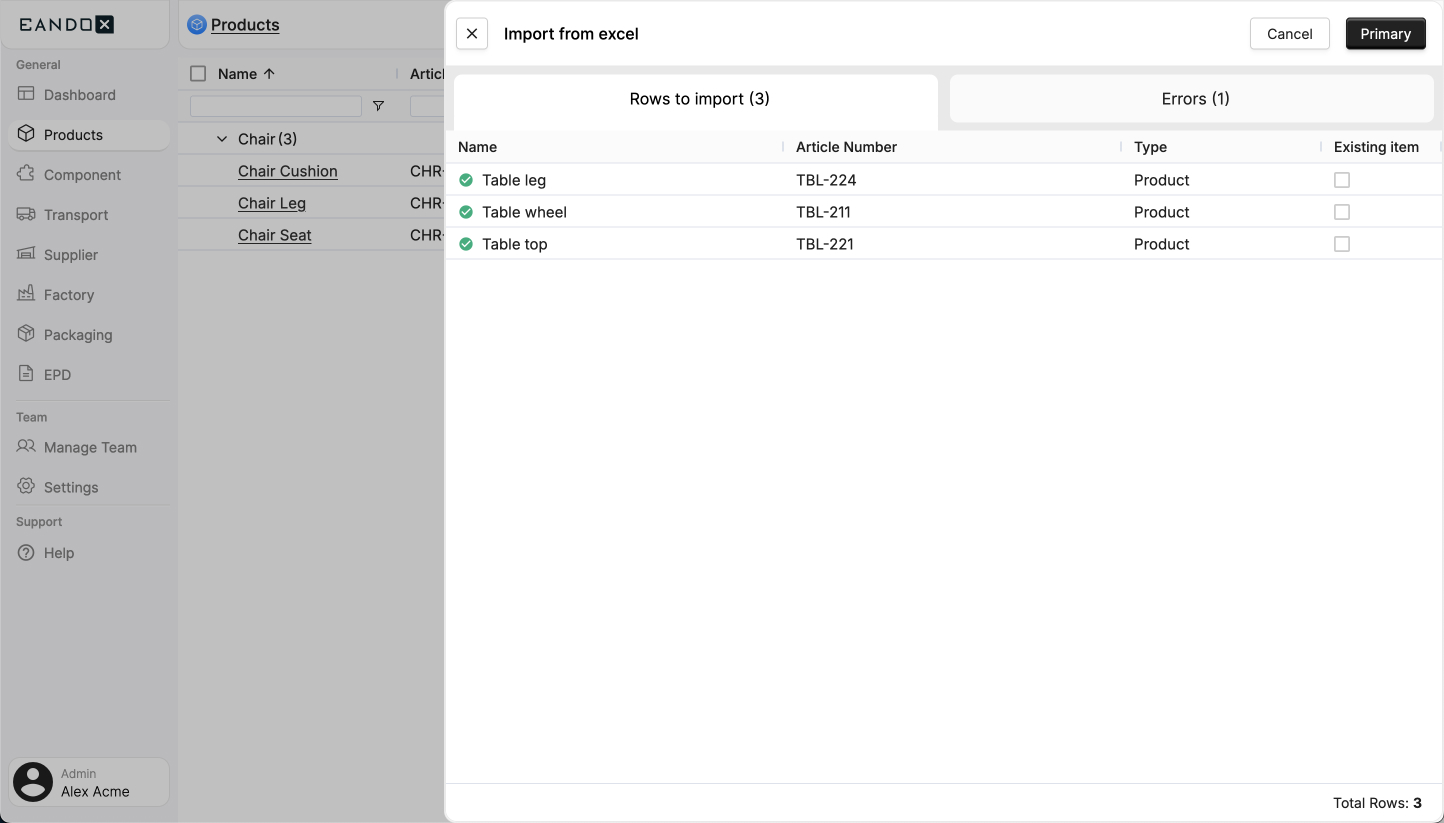Open the Chair Cushion product link
The height and width of the screenshot is (823, 1444).
pos(287,170)
